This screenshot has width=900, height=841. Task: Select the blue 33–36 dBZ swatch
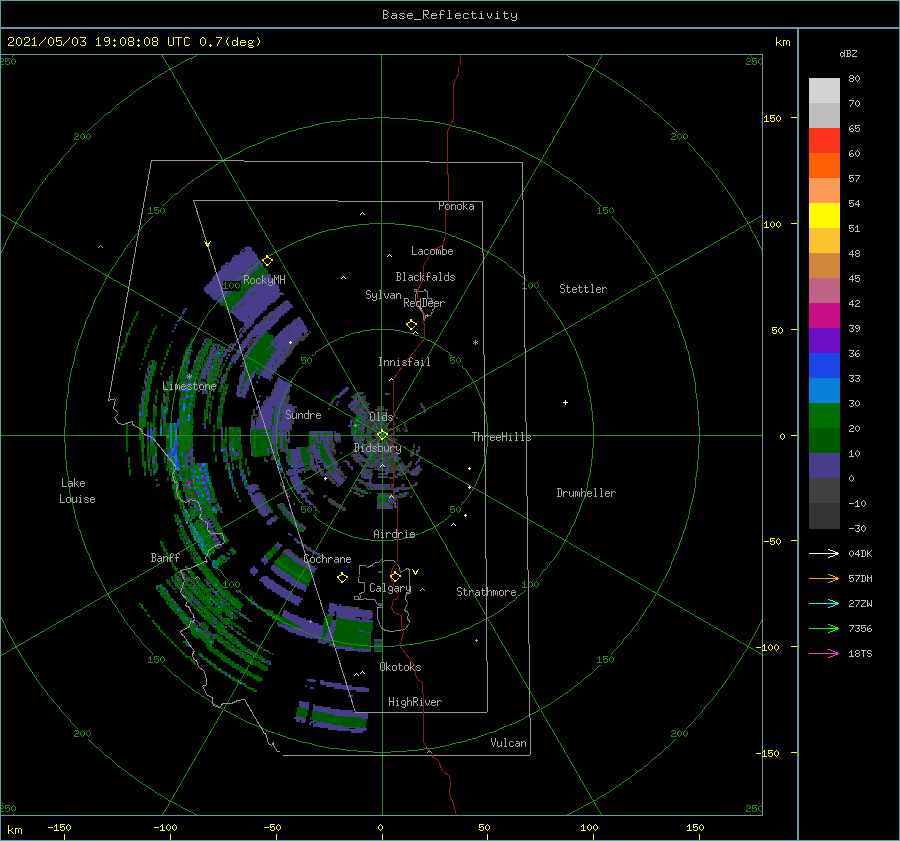(x=824, y=366)
